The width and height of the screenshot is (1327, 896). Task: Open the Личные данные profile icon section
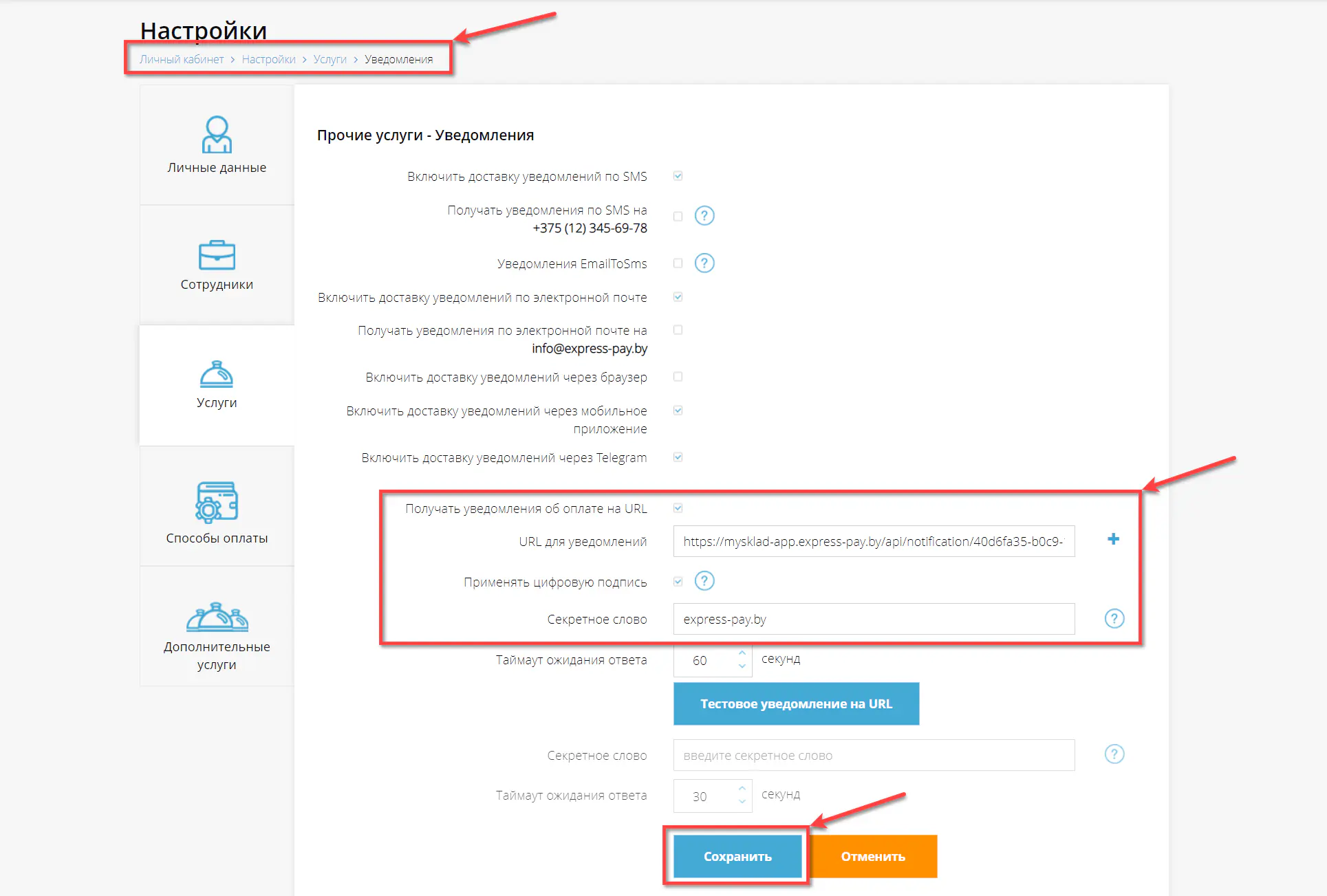coord(217,133)
